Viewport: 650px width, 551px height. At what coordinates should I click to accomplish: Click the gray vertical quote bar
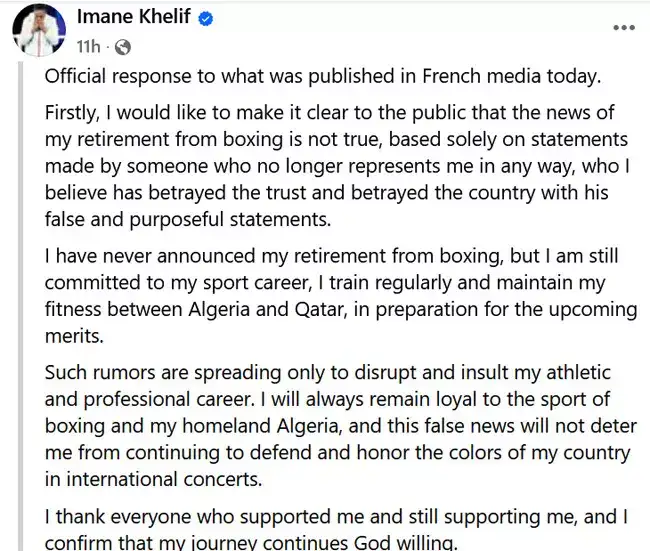(x=20, y=306)
